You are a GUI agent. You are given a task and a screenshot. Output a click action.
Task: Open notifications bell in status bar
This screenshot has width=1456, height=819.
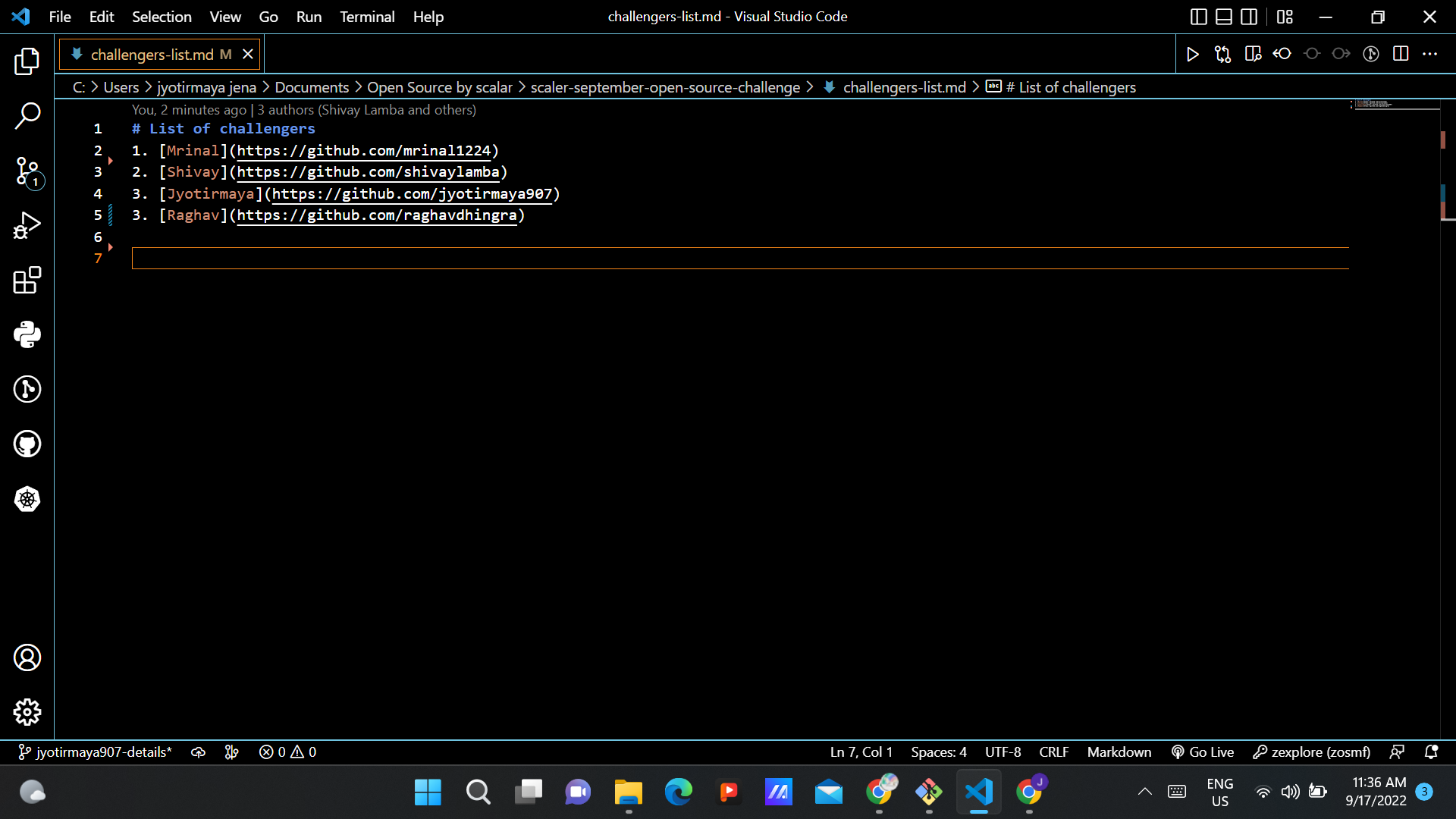click(1431, 752)
